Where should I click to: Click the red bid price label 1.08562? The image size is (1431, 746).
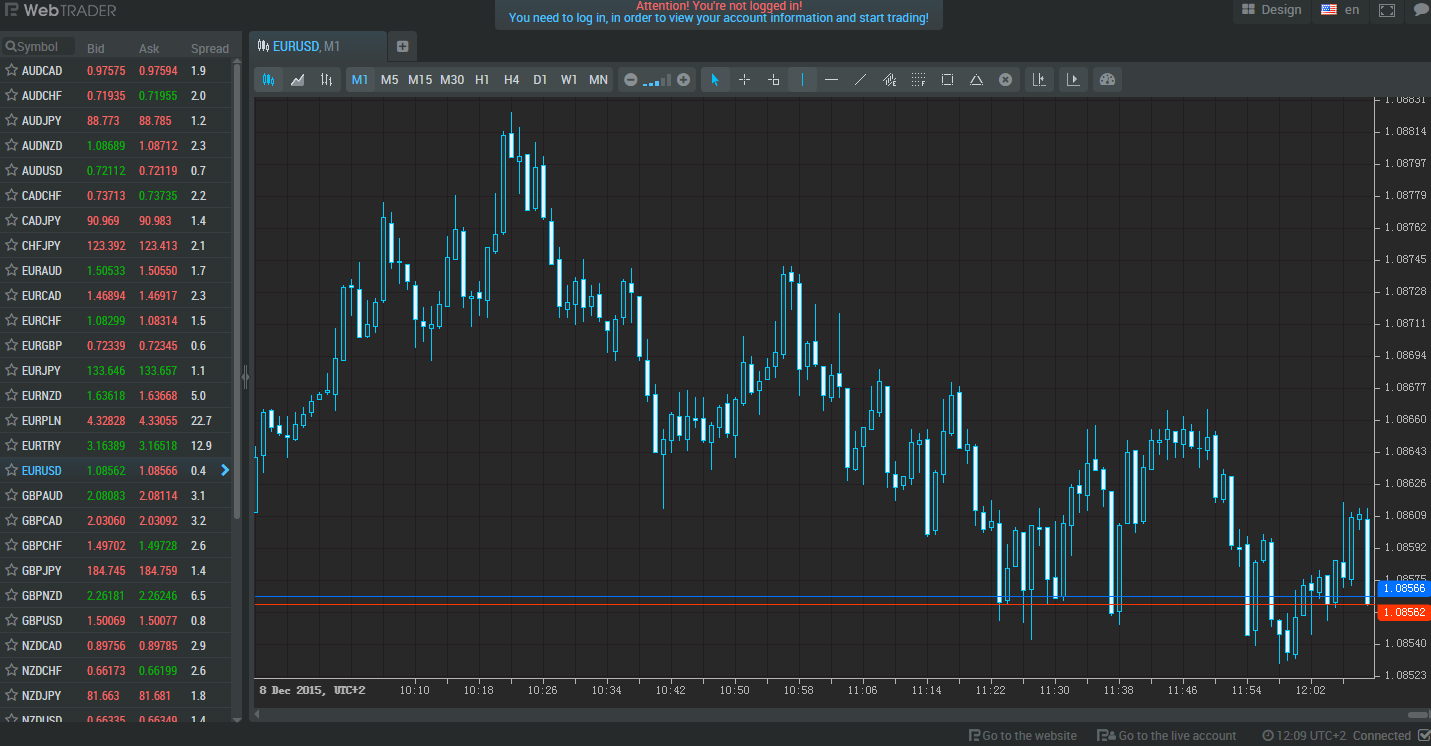1402,612
